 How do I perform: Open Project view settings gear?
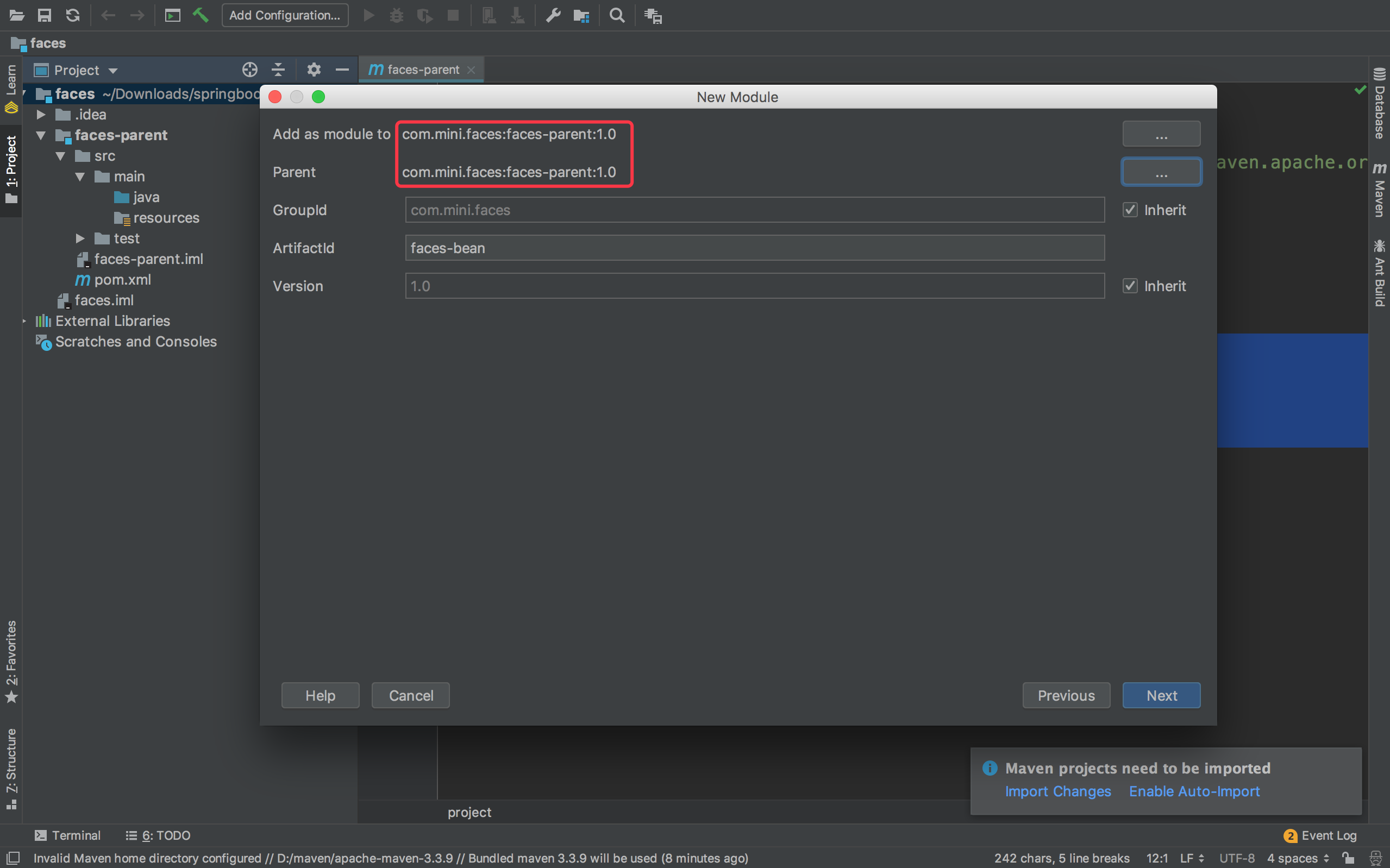click(314, 69)
